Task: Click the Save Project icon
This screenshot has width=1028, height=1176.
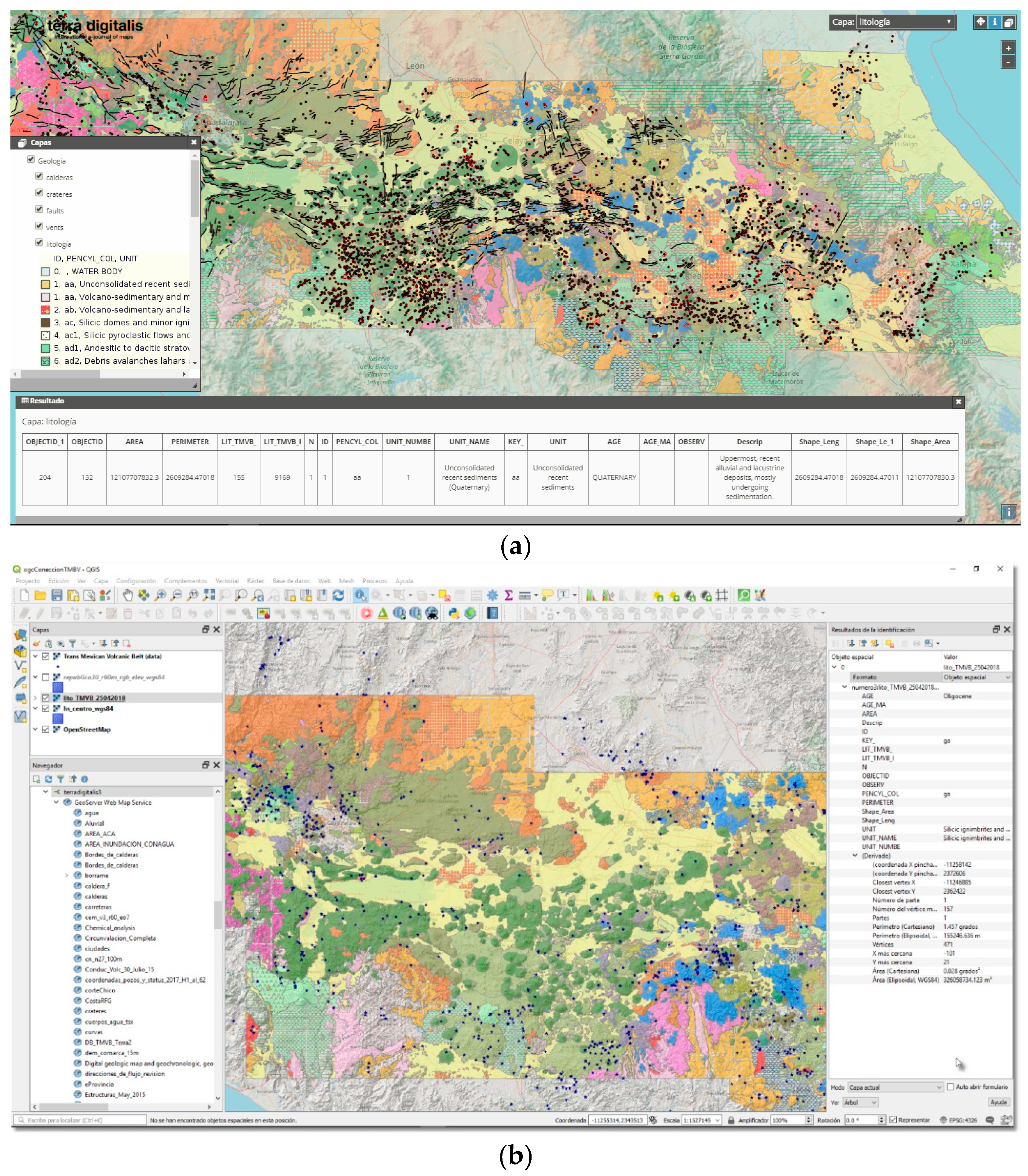Action: click(57, 595)
